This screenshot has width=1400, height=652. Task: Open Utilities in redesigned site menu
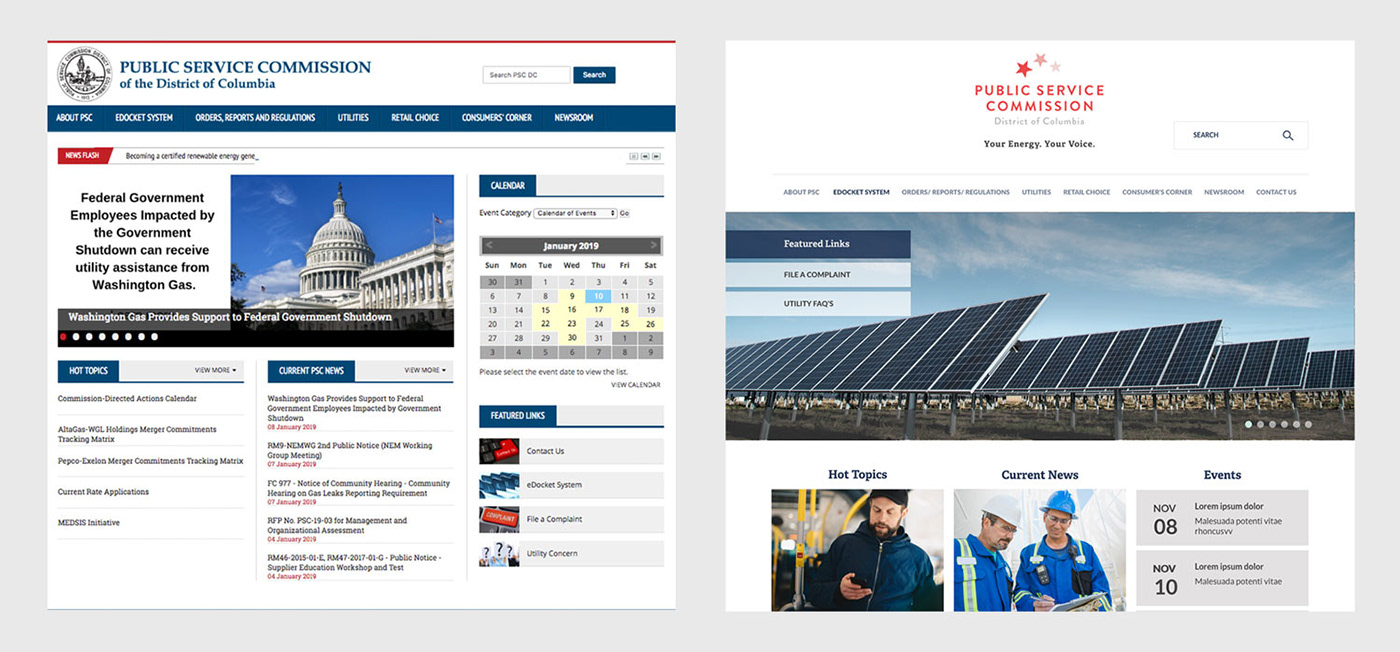[x=1036, y=192]
